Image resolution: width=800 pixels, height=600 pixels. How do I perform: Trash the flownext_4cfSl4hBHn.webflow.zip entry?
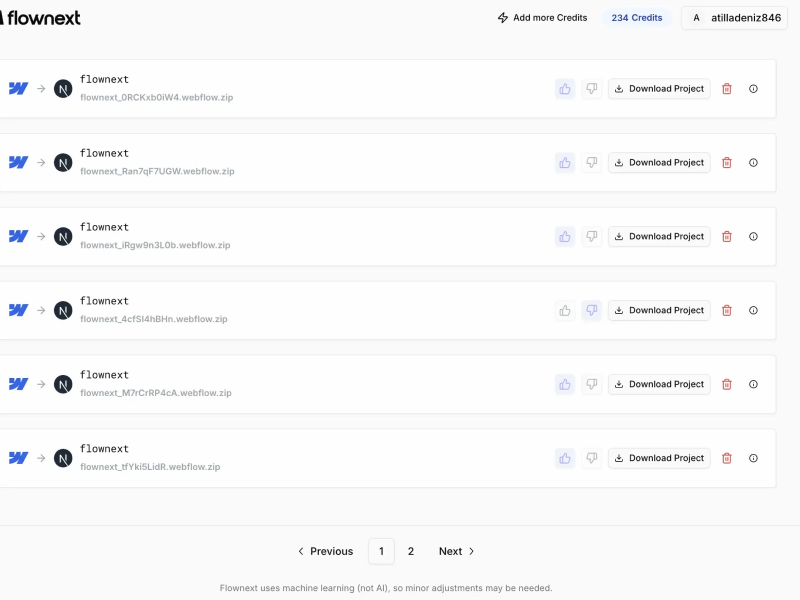[727, 311]
